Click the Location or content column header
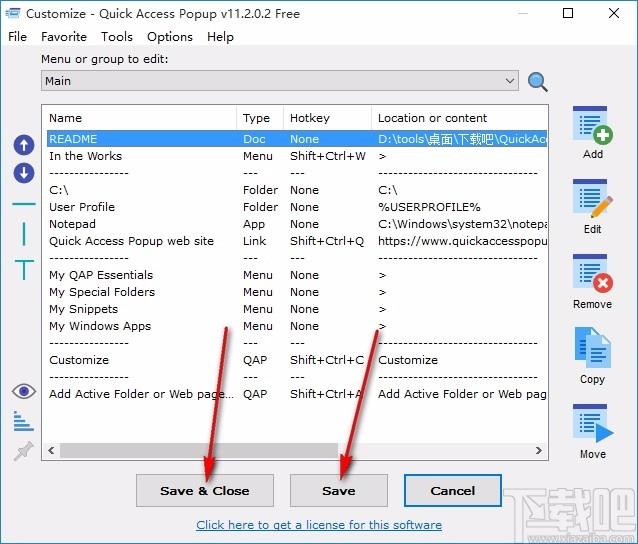 click(459, 118)
